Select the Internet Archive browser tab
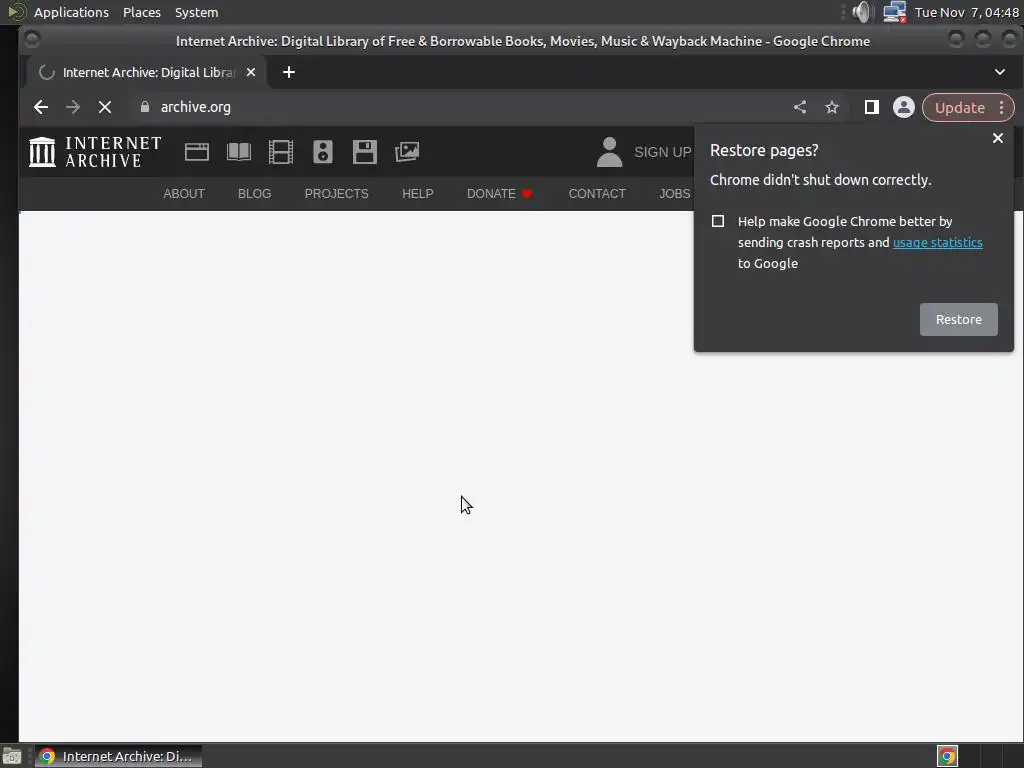This screenshot has width=1024, height=768. click(148, 72)
